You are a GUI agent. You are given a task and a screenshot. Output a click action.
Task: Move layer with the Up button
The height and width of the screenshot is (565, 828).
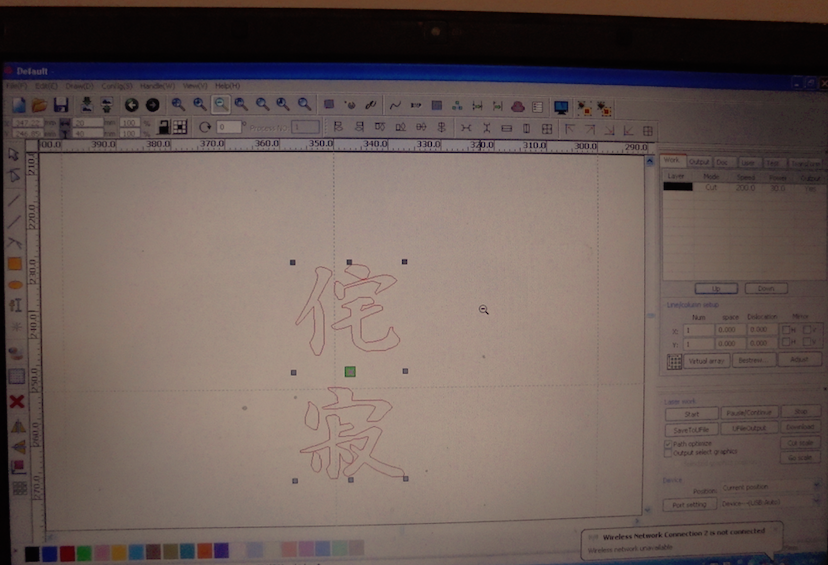(716, 289)
